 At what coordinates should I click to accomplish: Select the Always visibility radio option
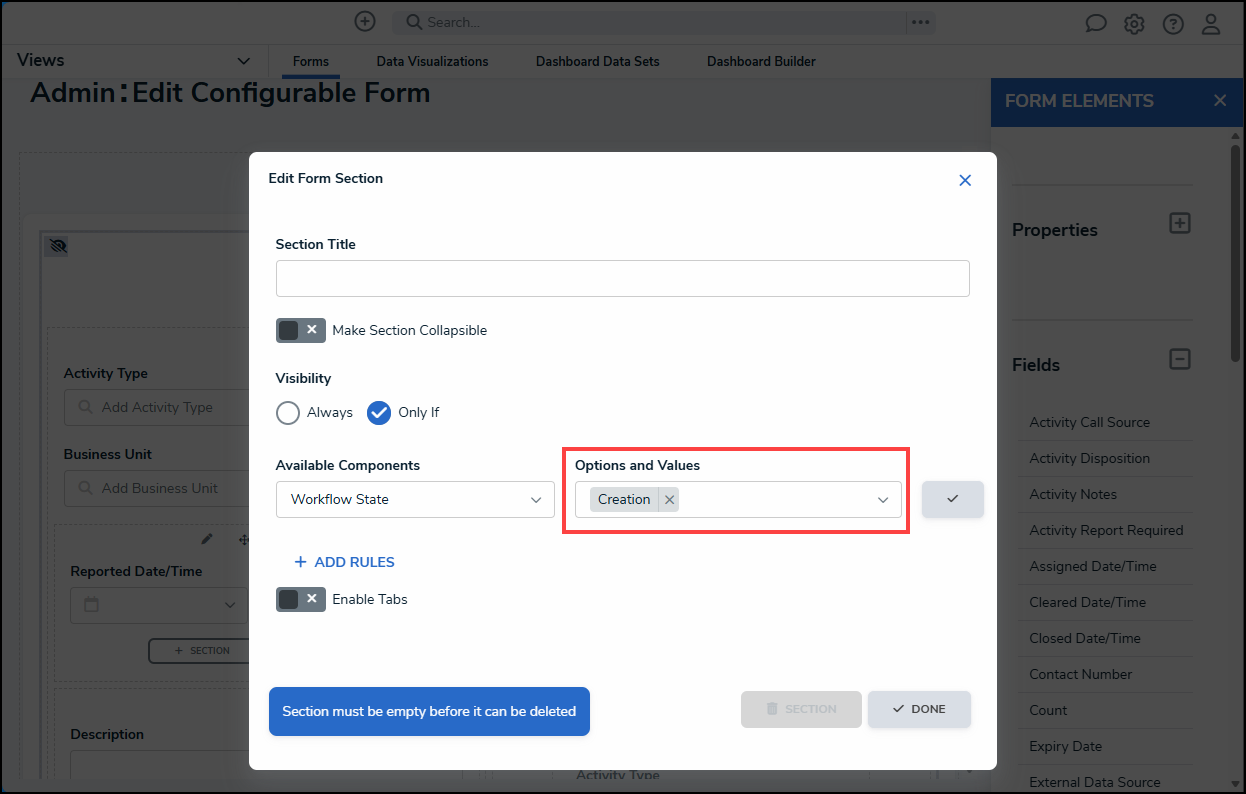[x=288, y=412]
